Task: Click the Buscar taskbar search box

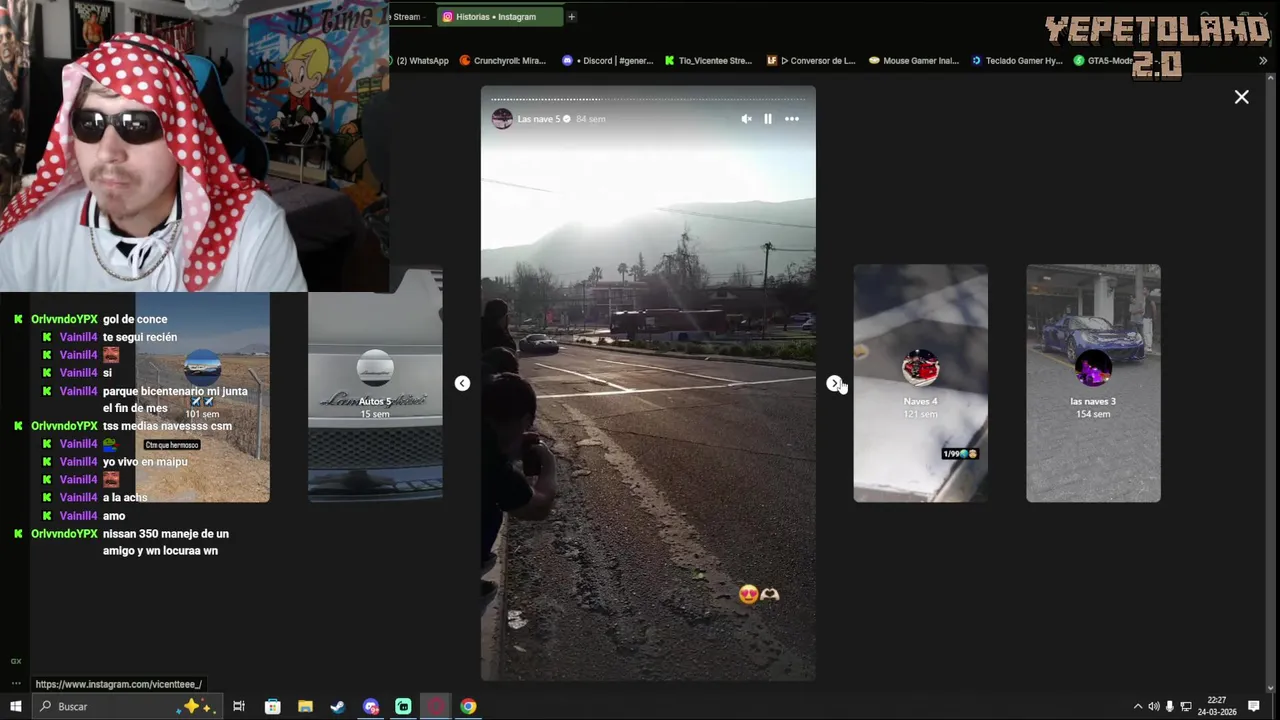Action: pyautogui.click(x=125, y=706)
